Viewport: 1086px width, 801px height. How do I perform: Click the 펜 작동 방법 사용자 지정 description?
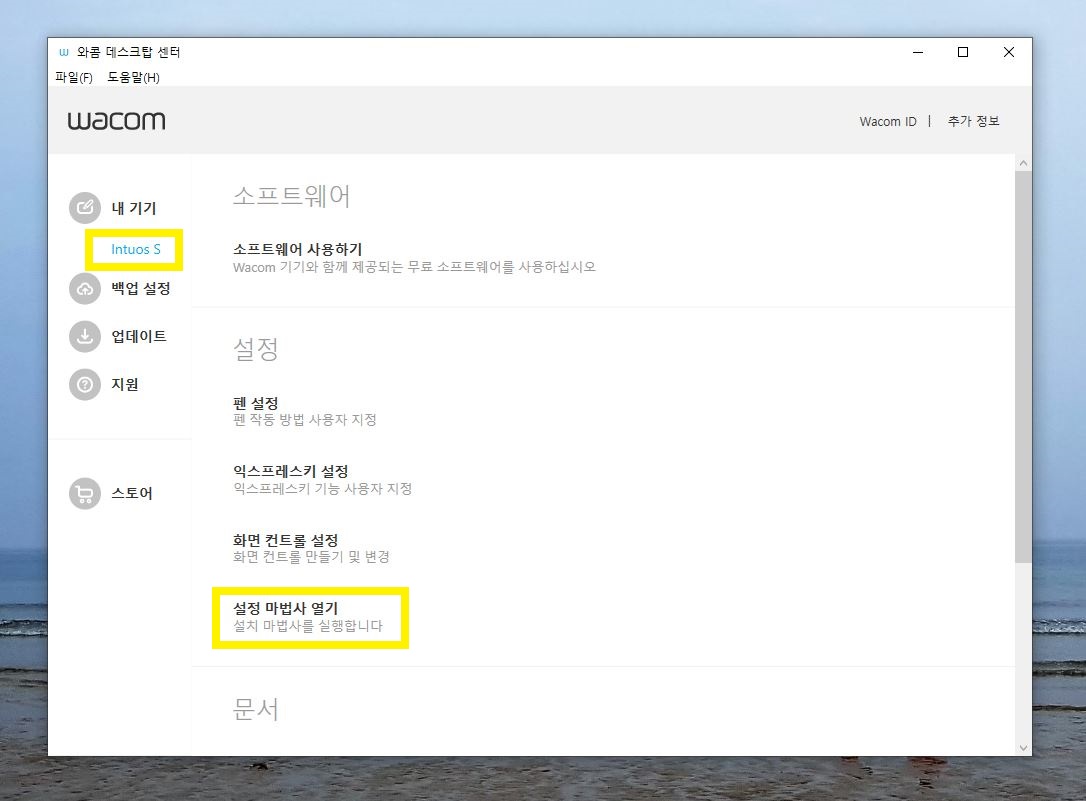305,420
